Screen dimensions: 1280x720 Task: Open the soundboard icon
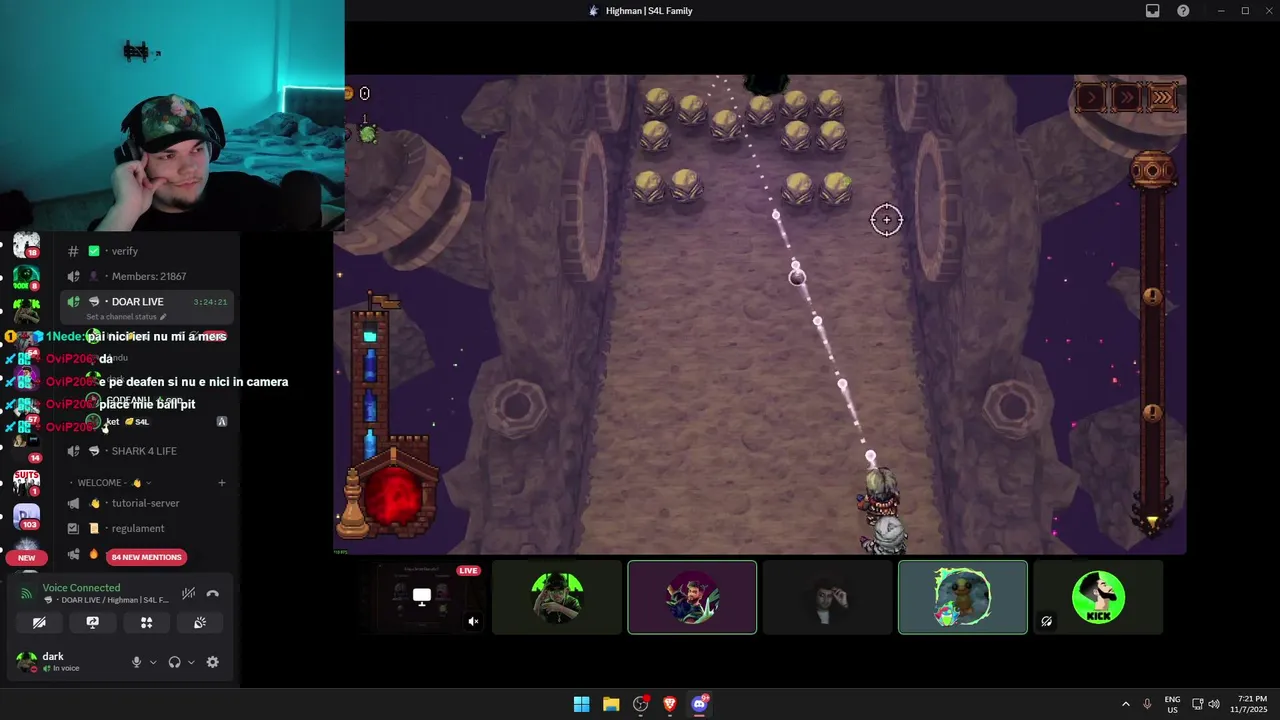(x=200, y=622)
